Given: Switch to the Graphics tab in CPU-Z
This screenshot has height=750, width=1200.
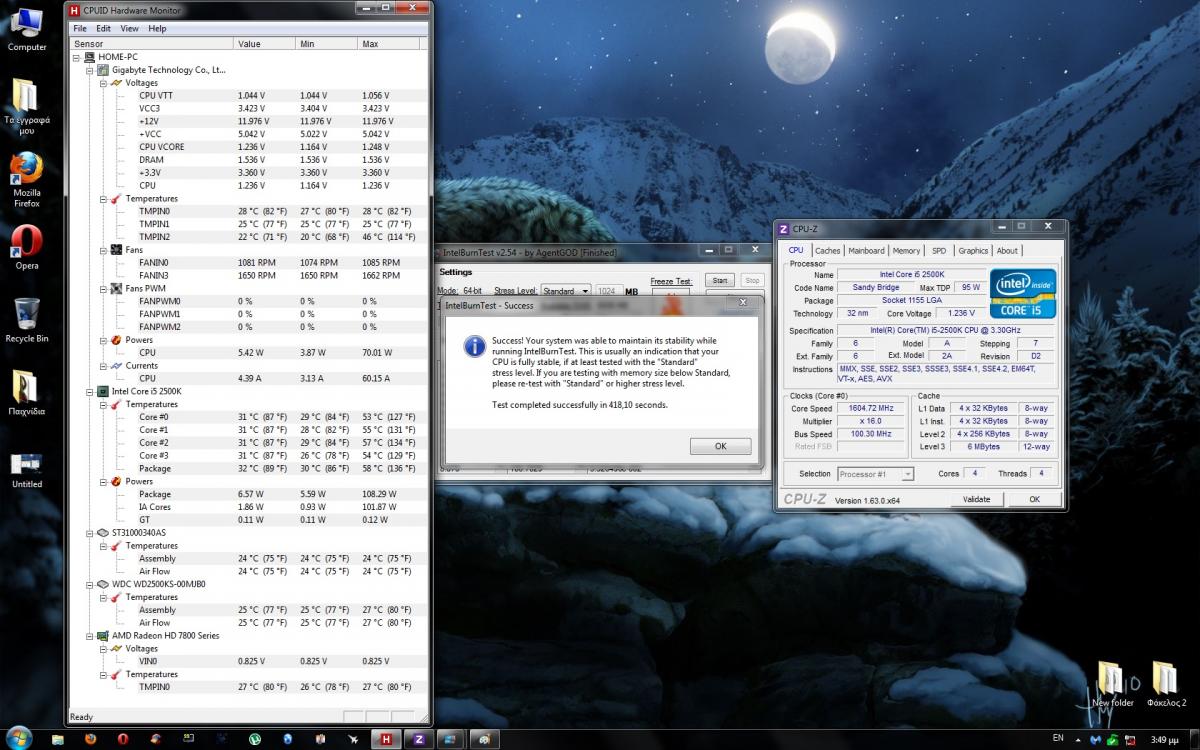Looking at the screenshot, I should (x=973, y=251).
